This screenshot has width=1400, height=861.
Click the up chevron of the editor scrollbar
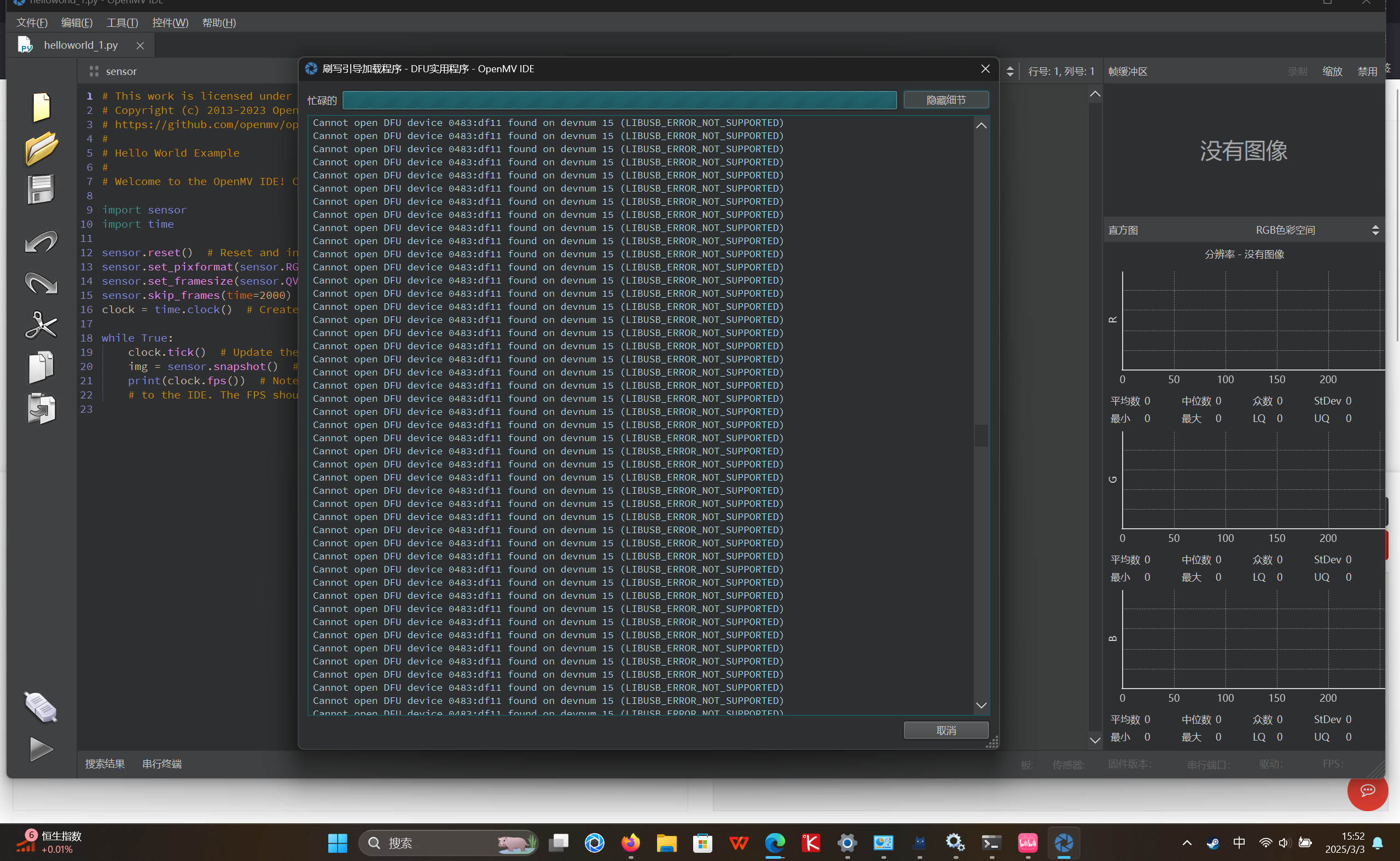[x=1095, y=94]
